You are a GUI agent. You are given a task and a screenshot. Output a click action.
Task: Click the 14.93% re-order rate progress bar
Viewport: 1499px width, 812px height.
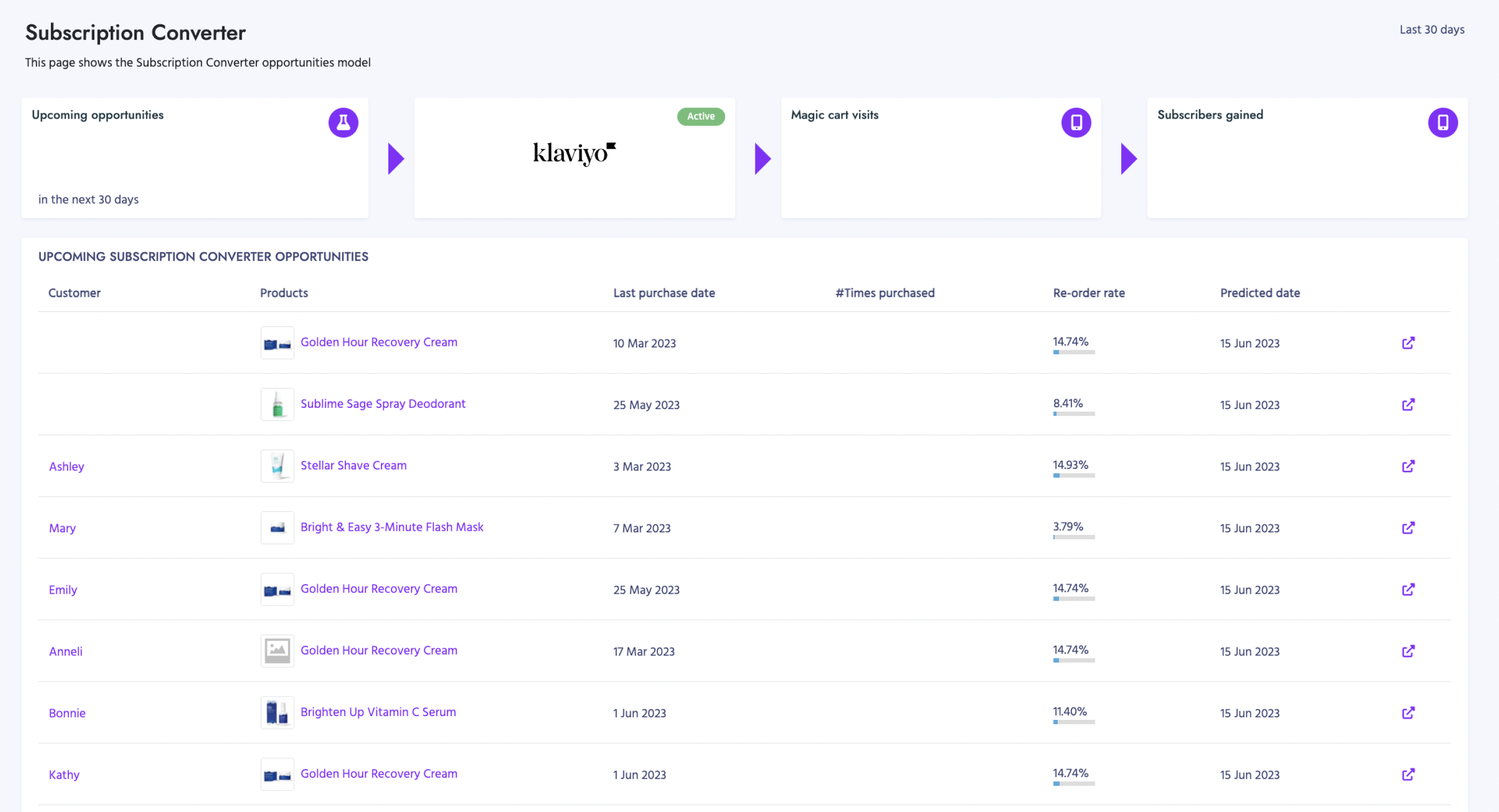point(1074,476)
